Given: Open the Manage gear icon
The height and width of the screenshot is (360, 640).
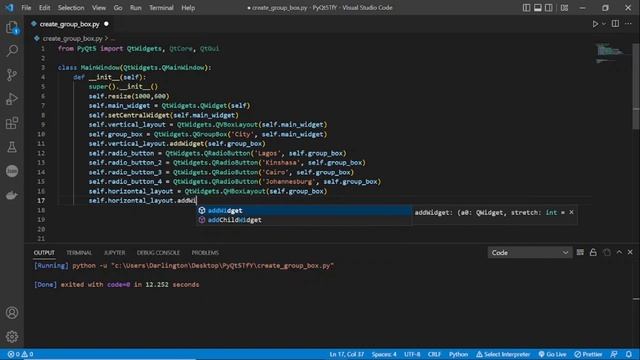Looking at the screenshot, I should (x=12, y=336).
